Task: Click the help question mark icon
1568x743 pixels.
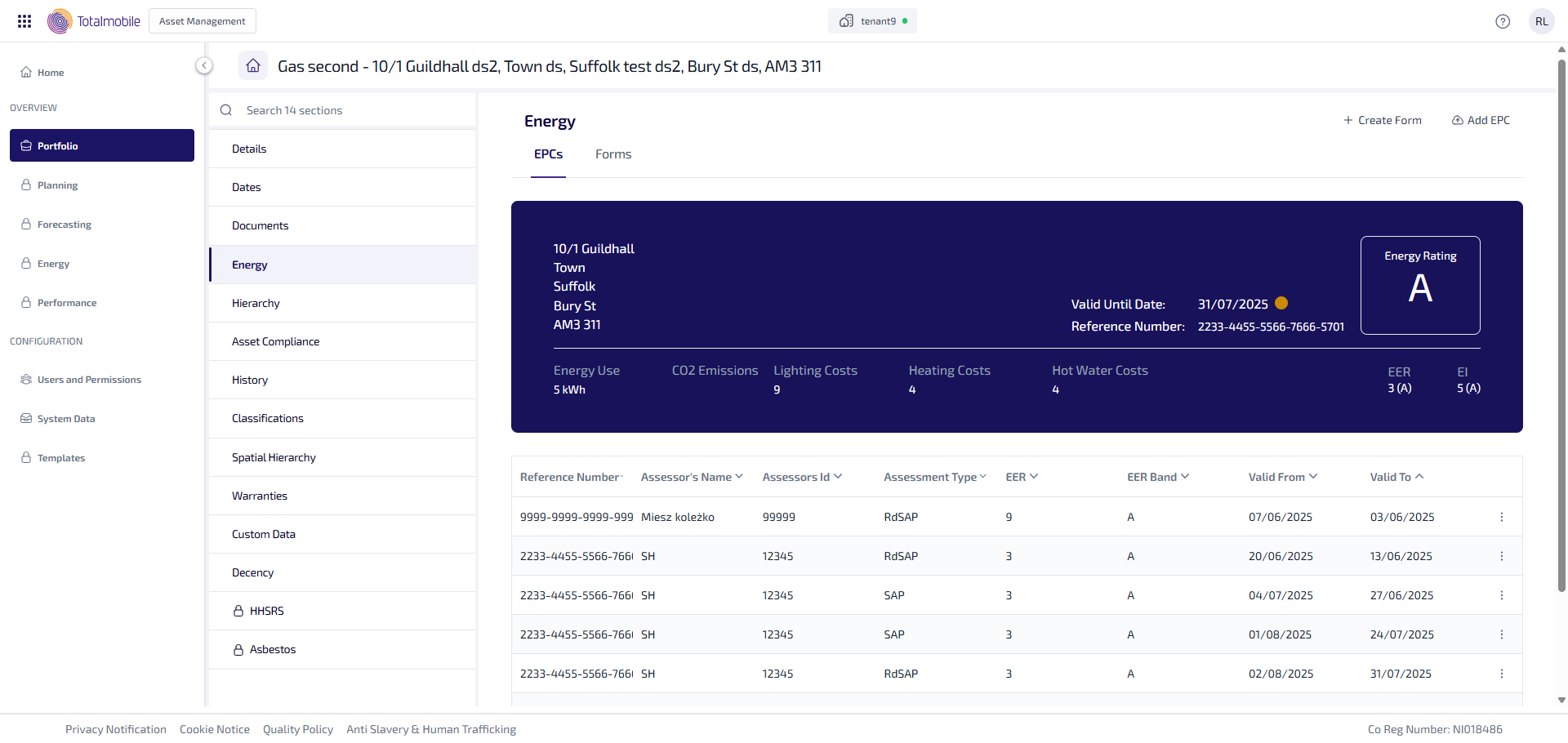Action: pos(1502,21)
